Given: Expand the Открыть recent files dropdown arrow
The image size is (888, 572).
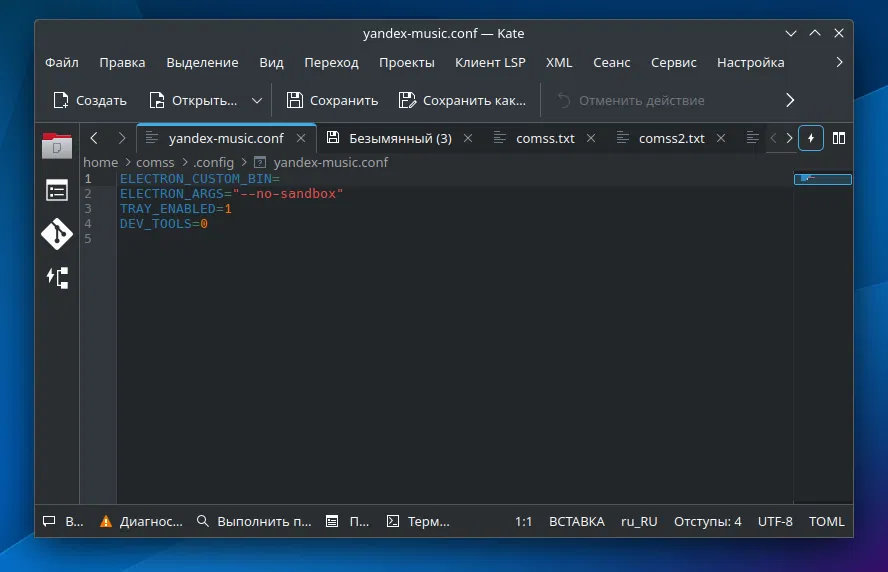Looking at the screenshot, I should (257, 100).
